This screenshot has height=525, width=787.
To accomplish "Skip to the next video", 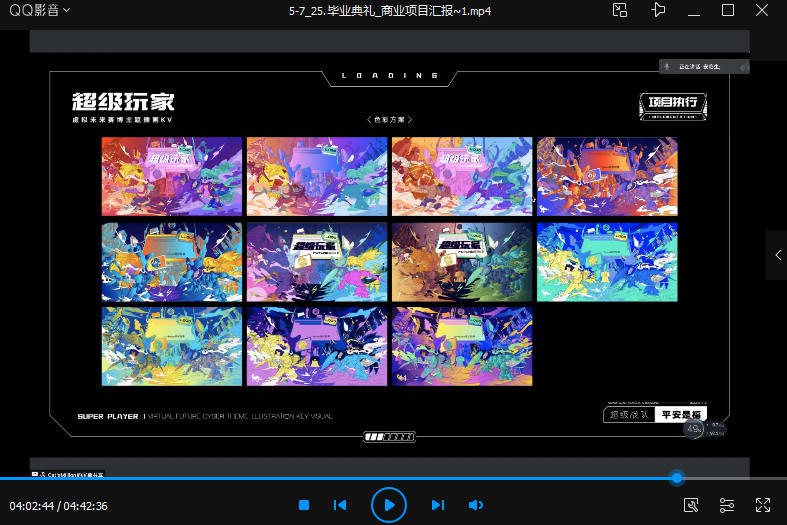I will click(x=437, y=505).
